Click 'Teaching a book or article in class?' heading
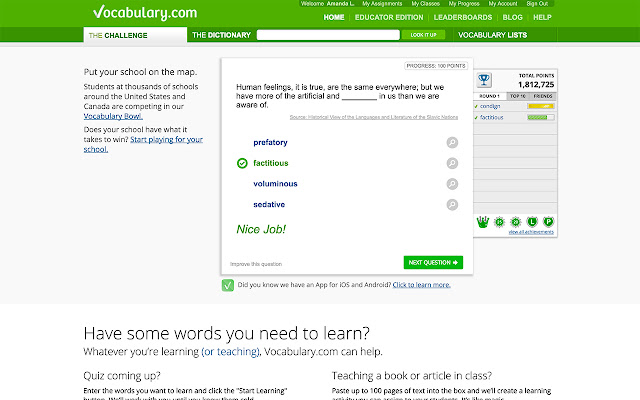 coord(412,376)
